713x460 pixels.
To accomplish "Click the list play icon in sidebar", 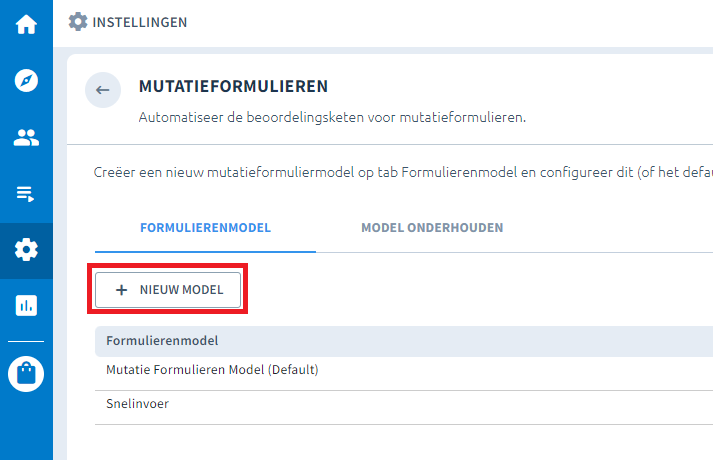I will point(26,194).
